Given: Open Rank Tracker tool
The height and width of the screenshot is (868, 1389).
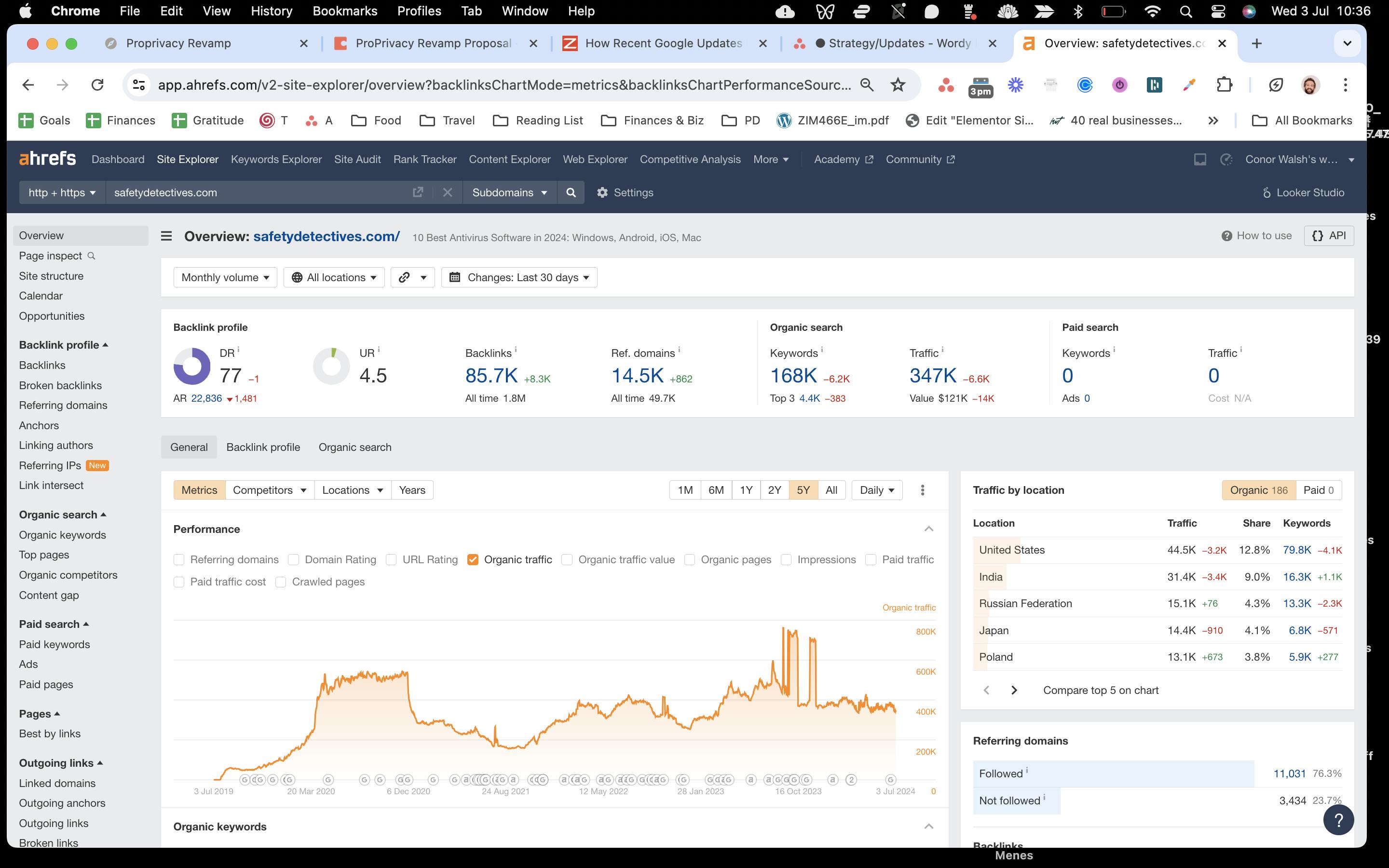Looking at the screenshot, I should 424,159.
